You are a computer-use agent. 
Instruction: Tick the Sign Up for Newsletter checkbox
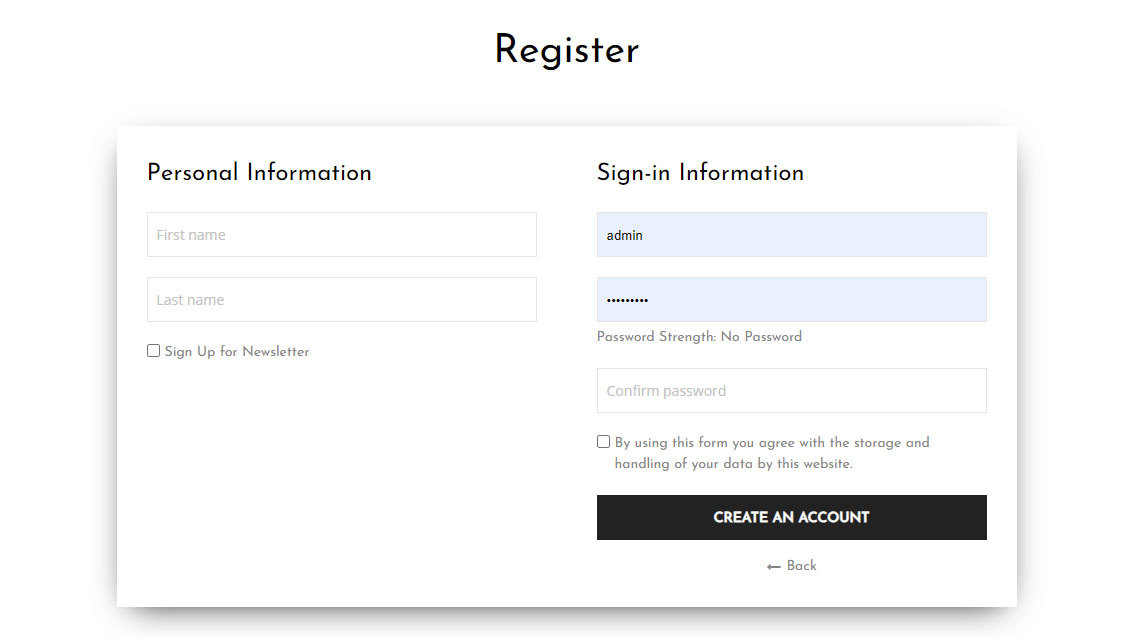pos(153,351)
